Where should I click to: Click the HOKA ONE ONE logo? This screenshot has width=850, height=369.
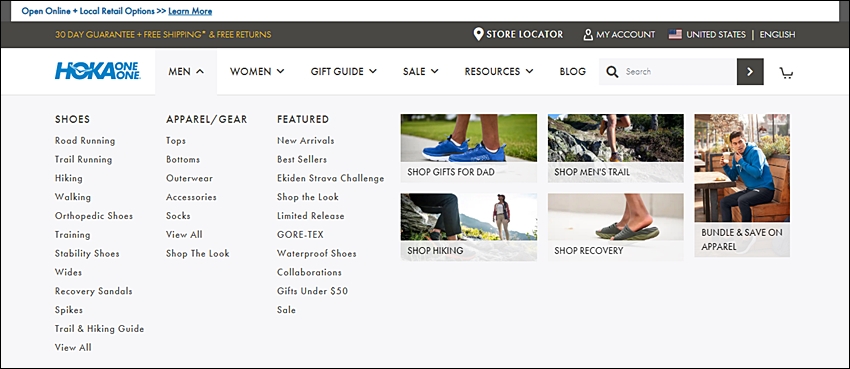(x=98, y=71)
